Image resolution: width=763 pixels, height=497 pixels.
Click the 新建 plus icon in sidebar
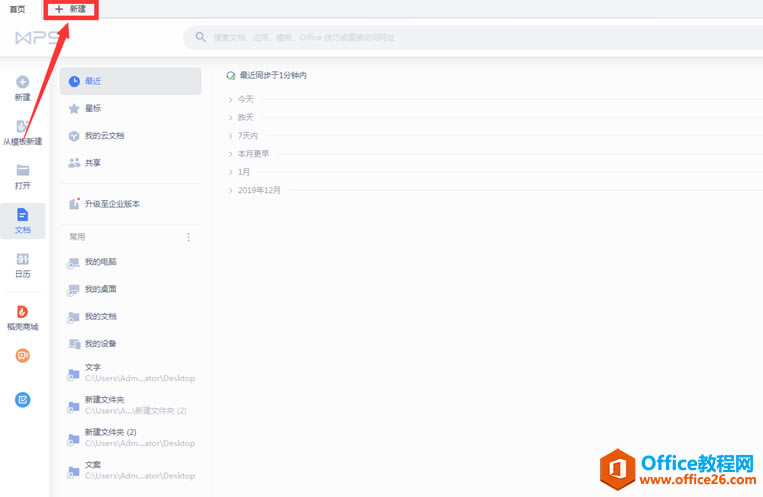[22, 82]
